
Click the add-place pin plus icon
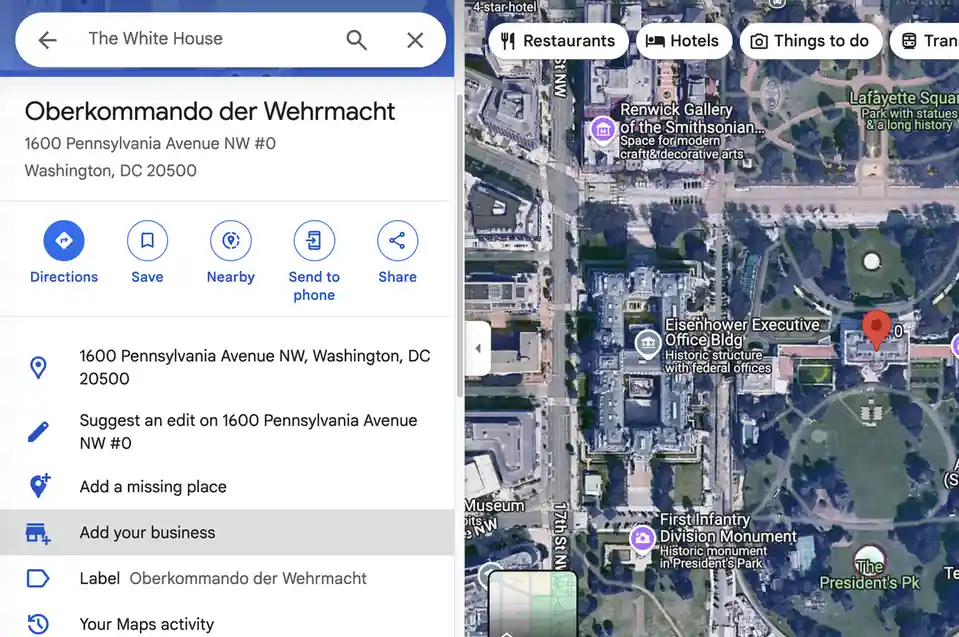click(39, 486)
